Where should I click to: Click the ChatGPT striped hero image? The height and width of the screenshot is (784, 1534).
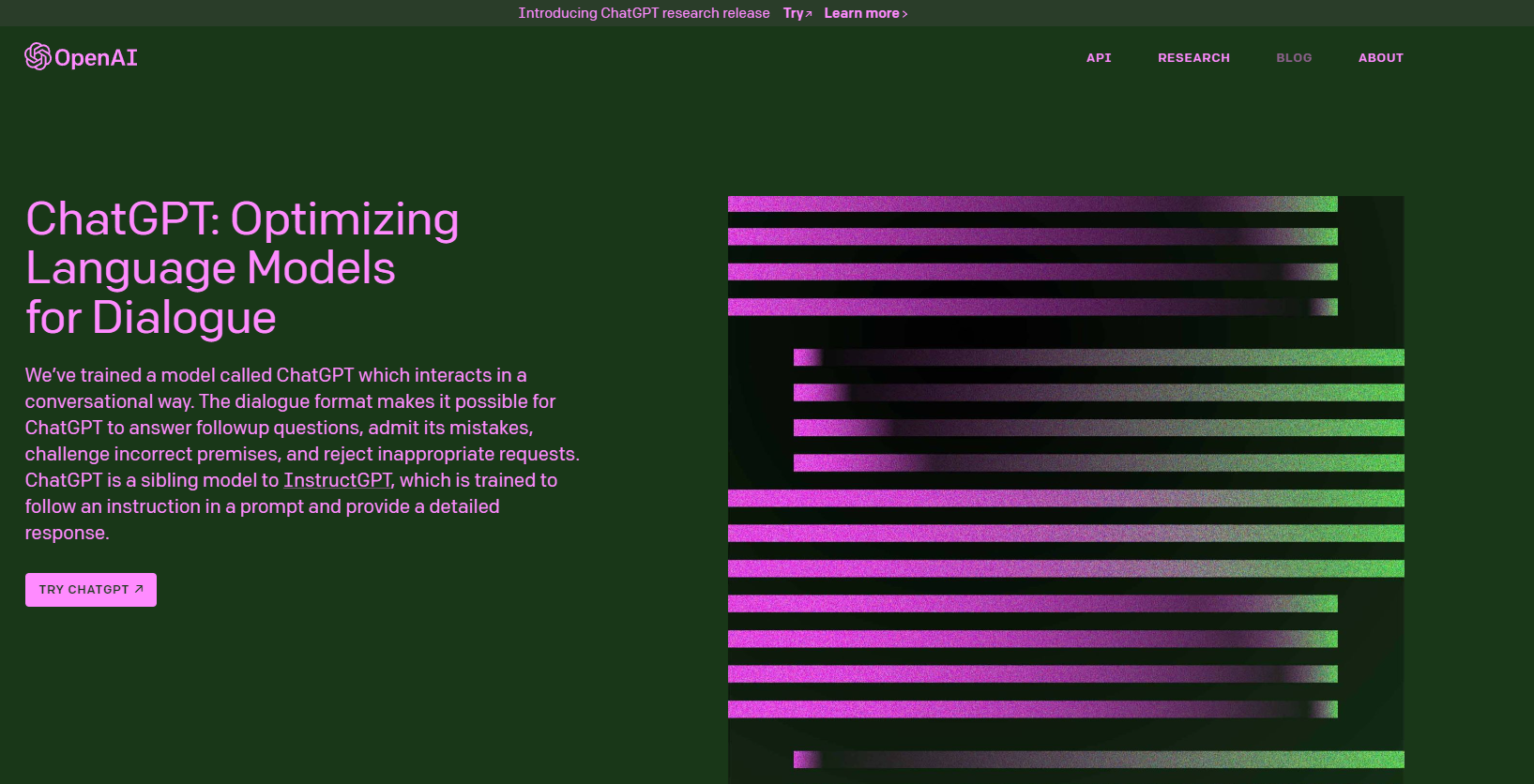(x=1066, y=490)
